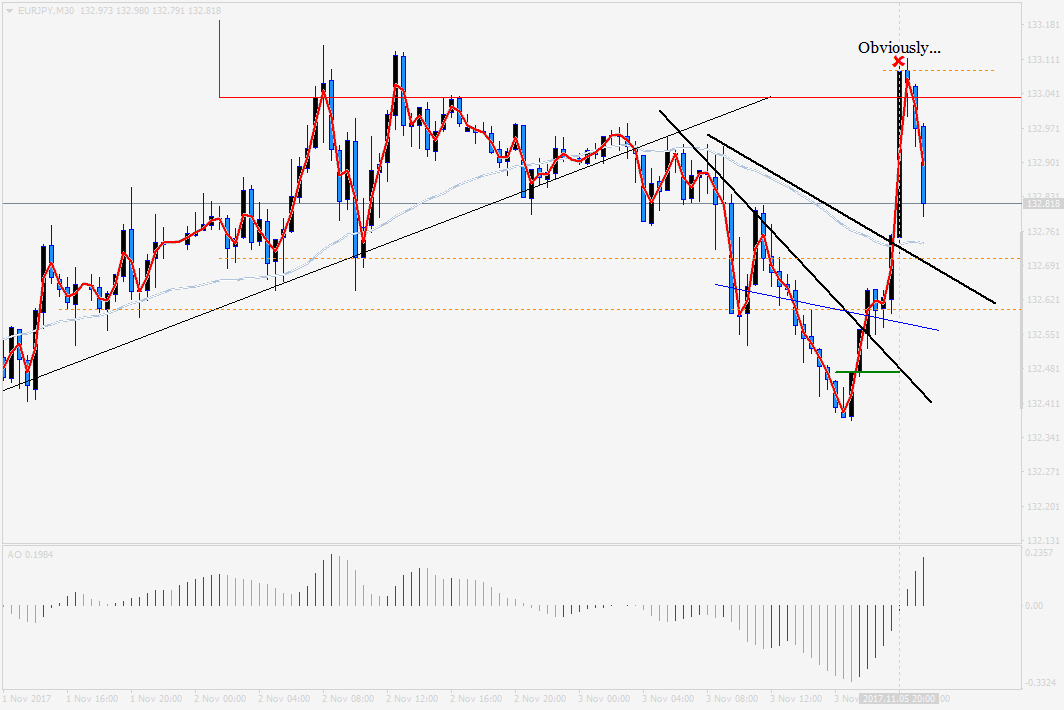Click the last blue candle on the chart
Screen dimensions: 1064x710
[924, 164]
